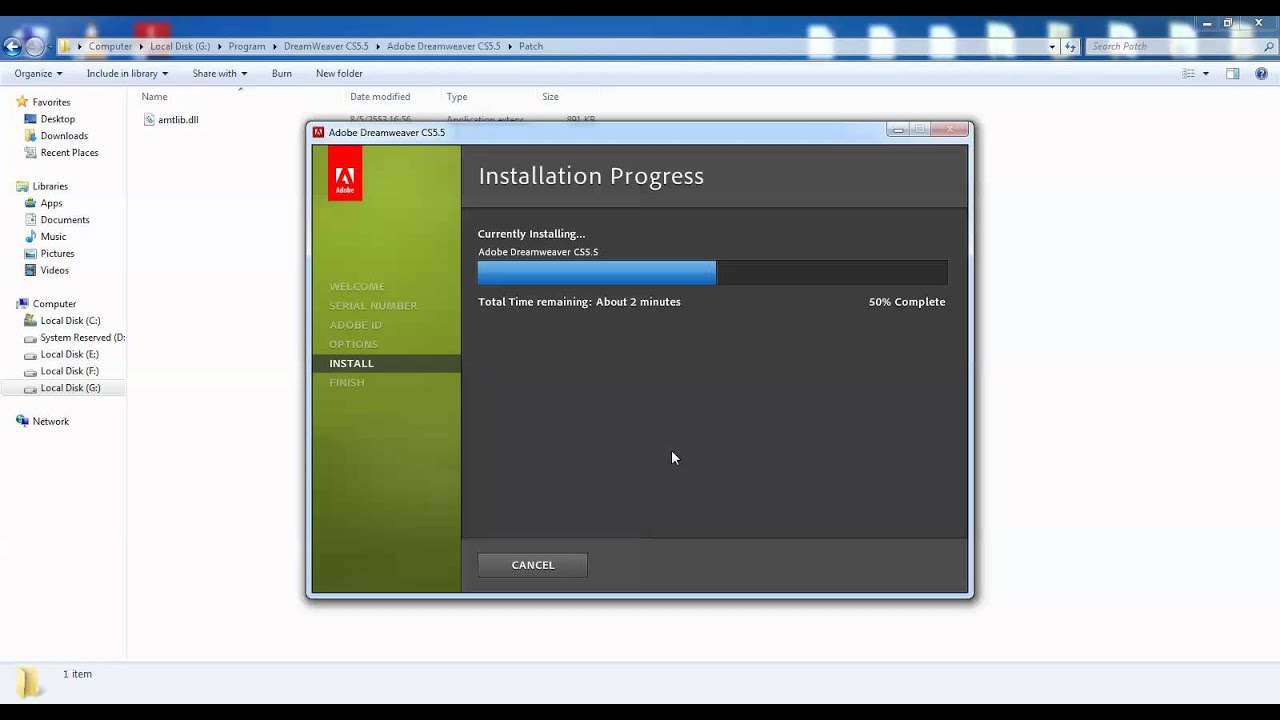Open Include in library dropdown
Viewport: 1280px width, 720px height.
point(127,73)
